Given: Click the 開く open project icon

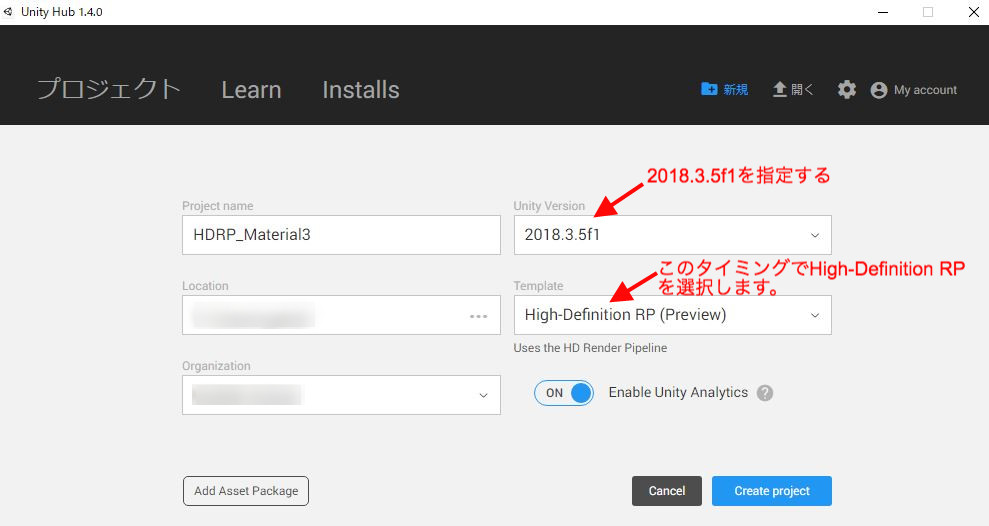Looking at the screenshot, I should pyautogui.click(x=780, y=90).
